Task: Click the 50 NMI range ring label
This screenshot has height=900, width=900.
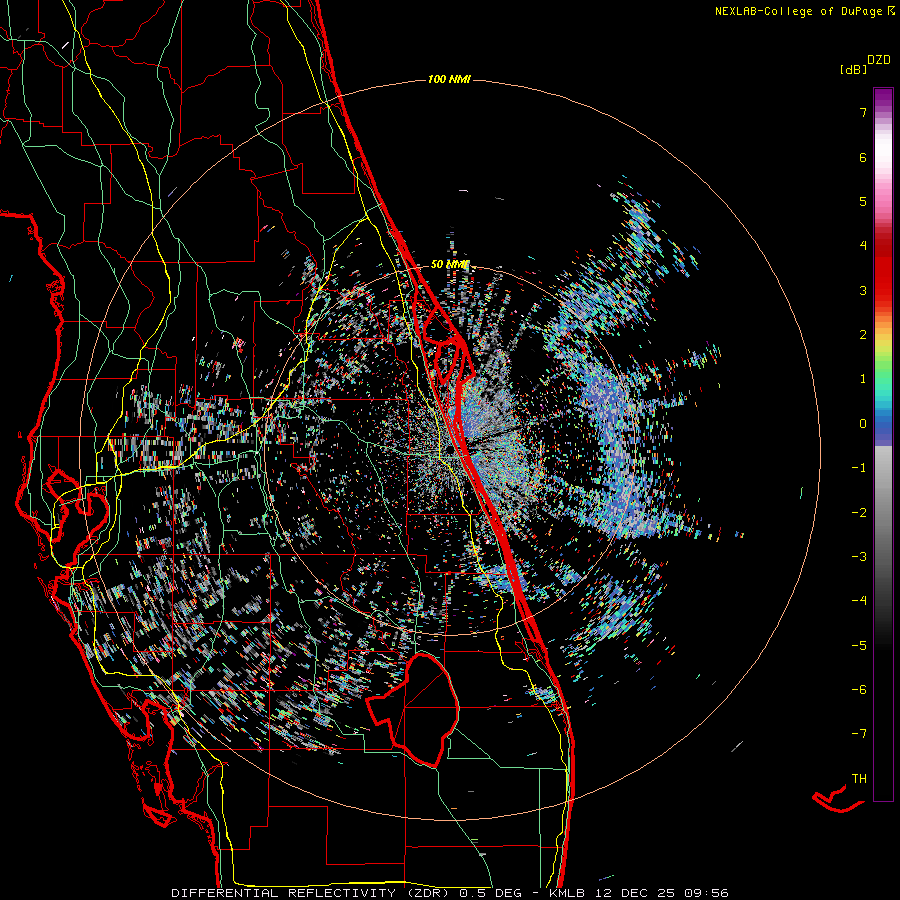Action: point(450,265)
